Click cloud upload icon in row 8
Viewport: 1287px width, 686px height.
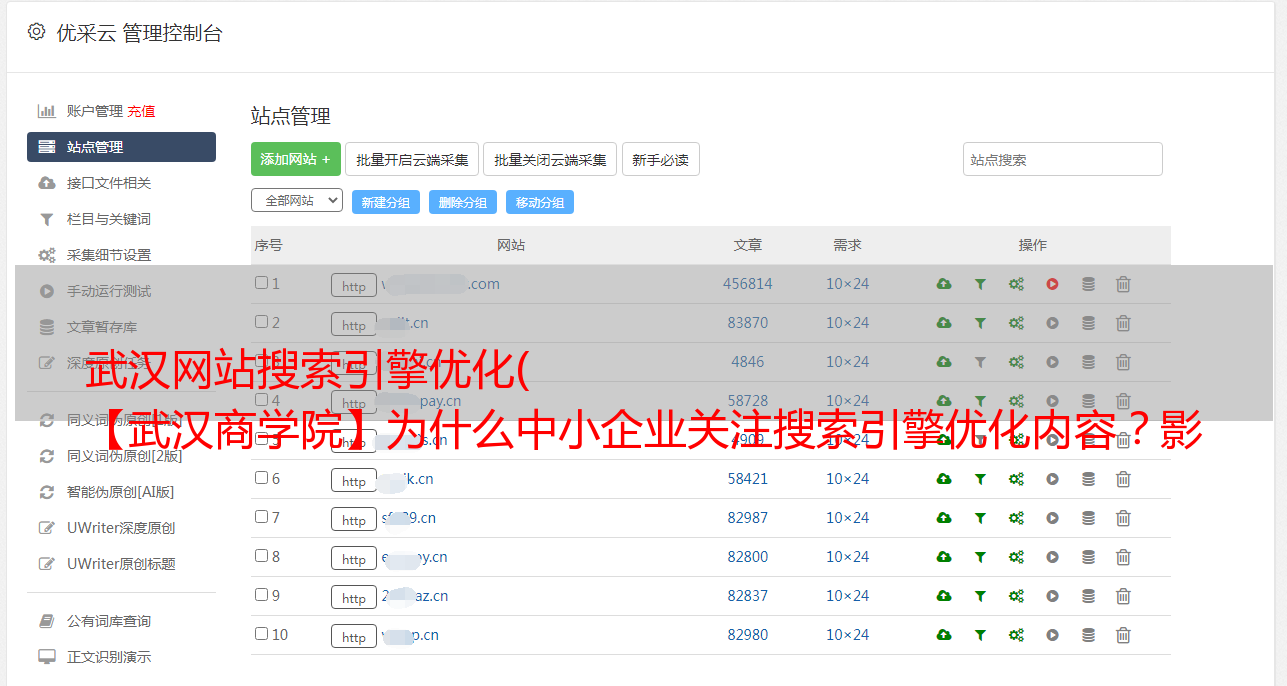[944, 557]
